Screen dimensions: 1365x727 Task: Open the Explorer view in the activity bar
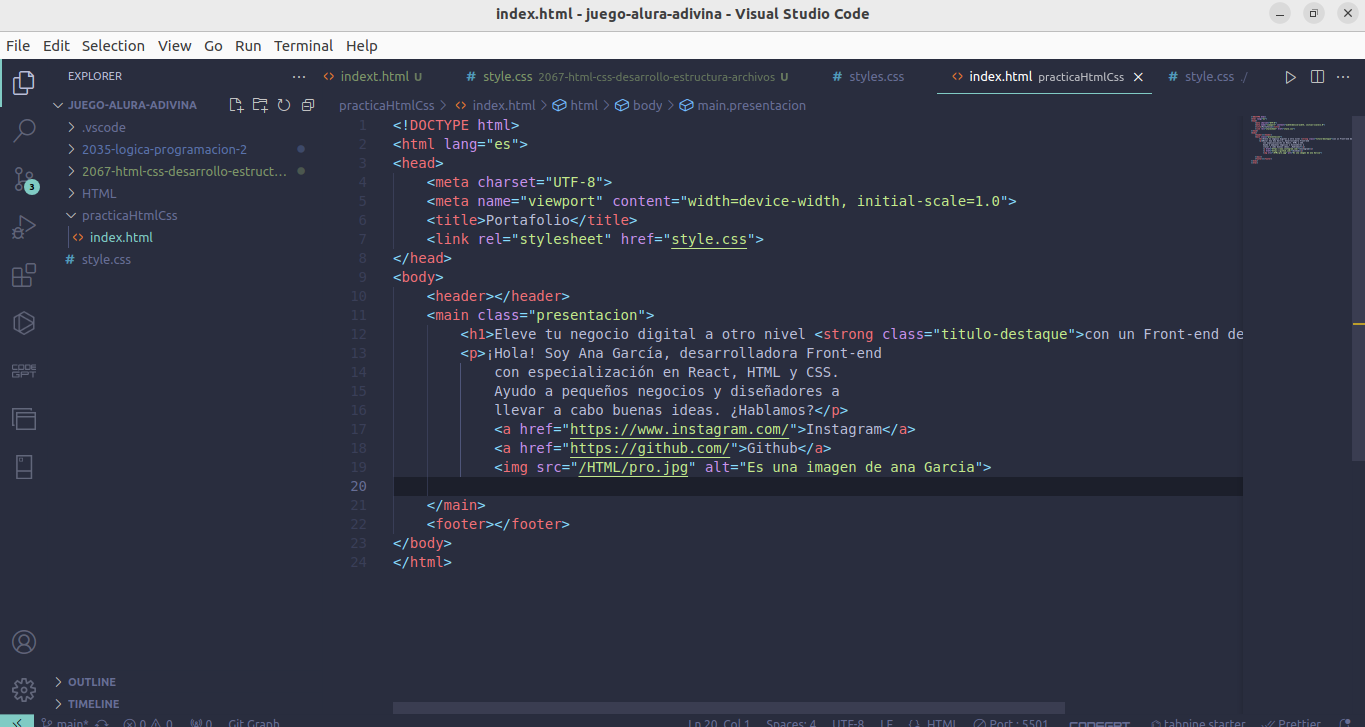[24, 83]
